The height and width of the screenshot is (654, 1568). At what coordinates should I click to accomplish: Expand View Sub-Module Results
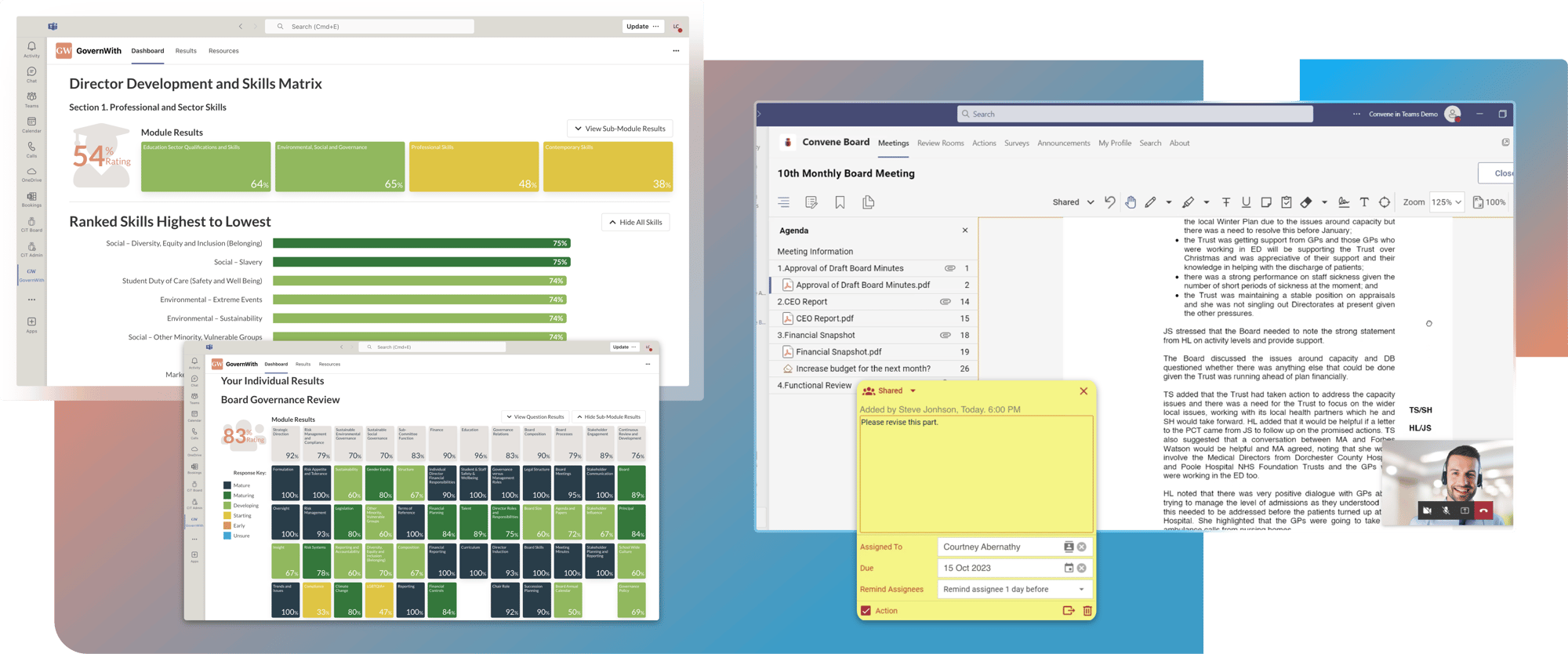[x=619, y=129]
